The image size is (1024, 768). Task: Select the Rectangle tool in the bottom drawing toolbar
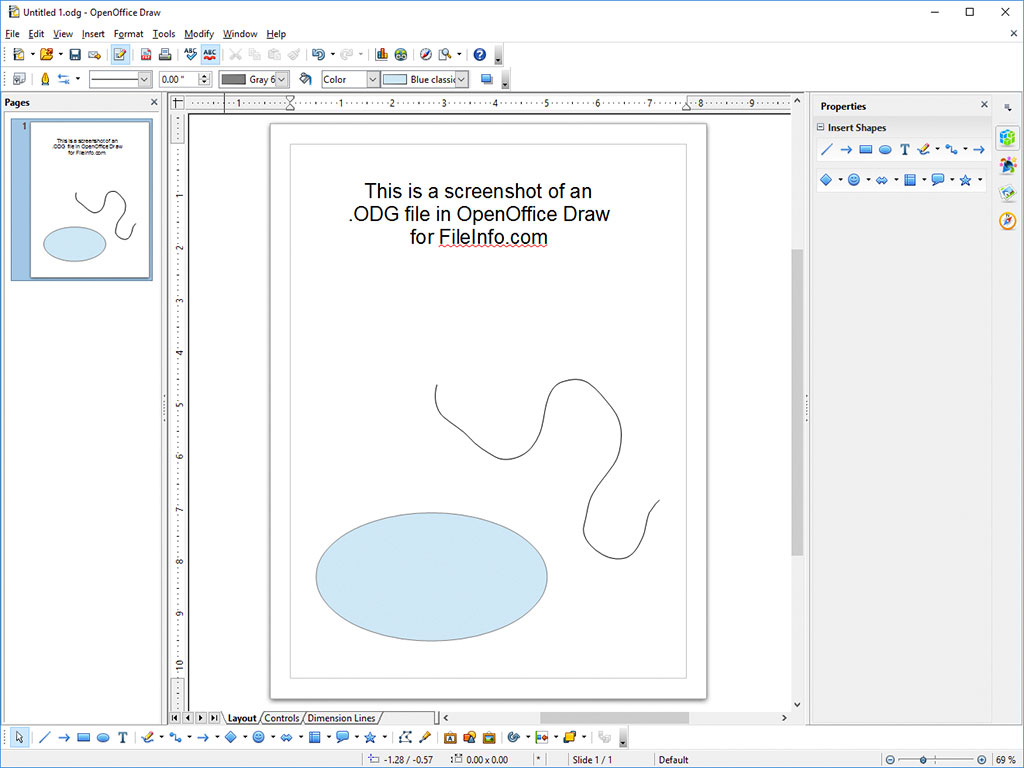[x=84, y=738]
